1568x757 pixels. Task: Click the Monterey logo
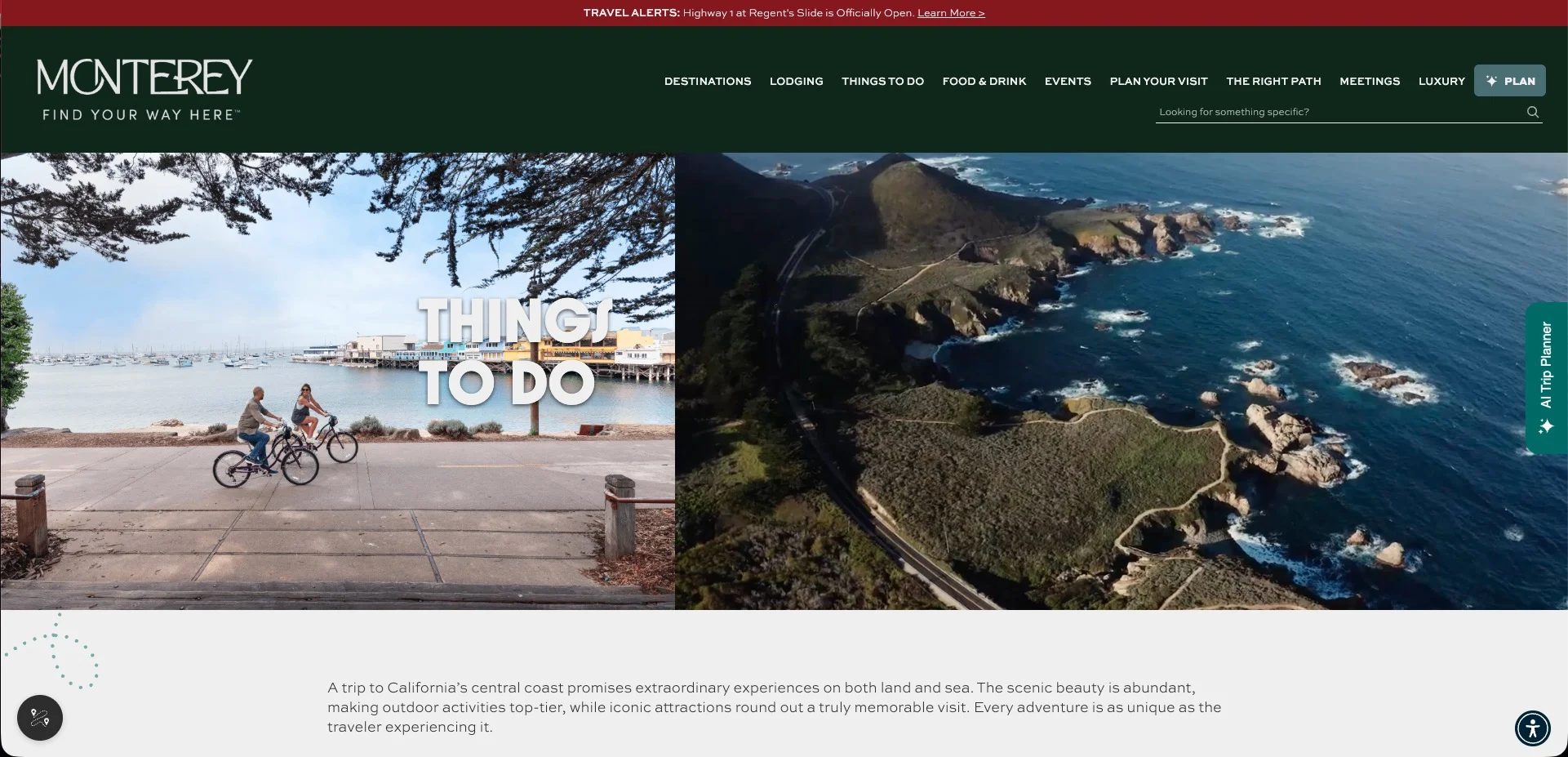click(x=143, y=86)
